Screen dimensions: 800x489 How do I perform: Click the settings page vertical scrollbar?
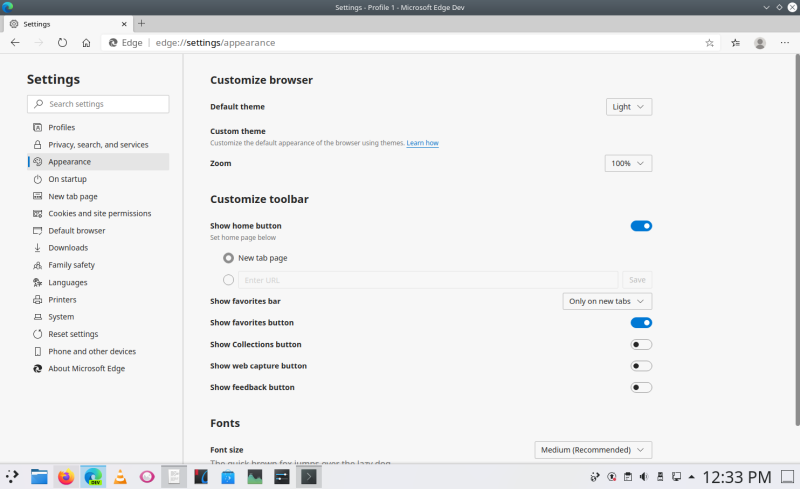coord(797,240)
